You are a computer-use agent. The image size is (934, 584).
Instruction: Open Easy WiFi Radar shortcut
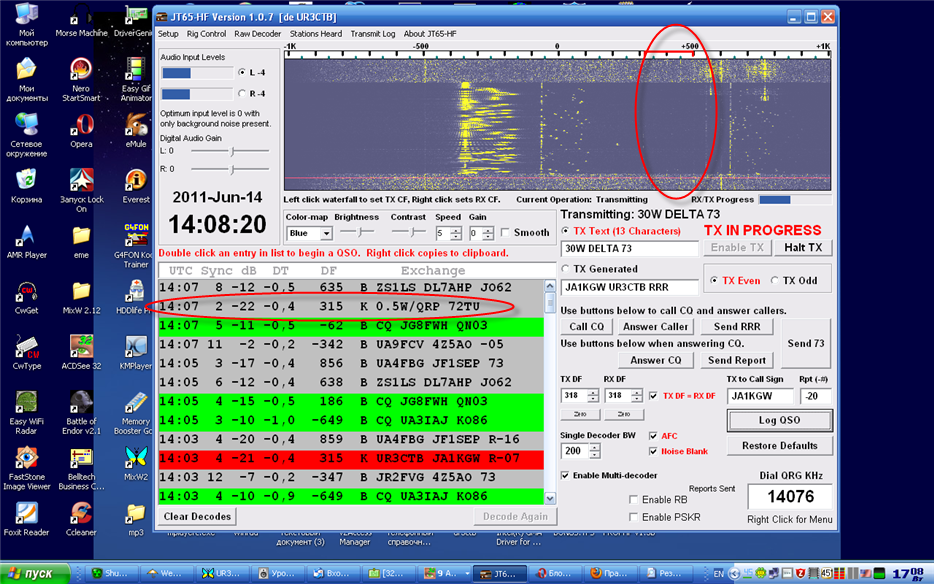click(26, 411)
